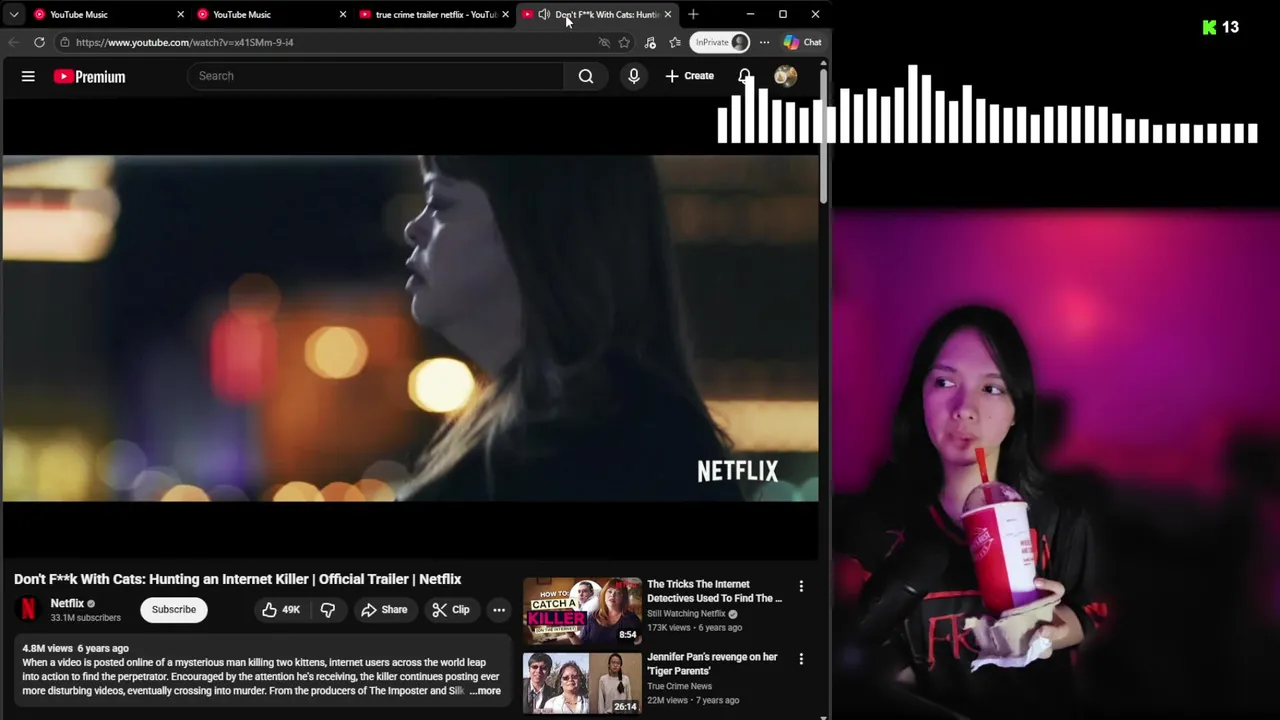Image resolution: width=1280 pixels, height=720 pixels.
Task: Click the video player to pause
Action: (x=410, y=328)
